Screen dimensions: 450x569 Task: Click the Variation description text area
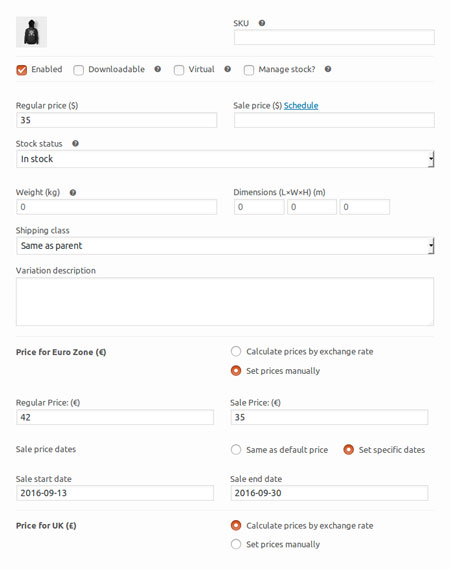(225, 302)
